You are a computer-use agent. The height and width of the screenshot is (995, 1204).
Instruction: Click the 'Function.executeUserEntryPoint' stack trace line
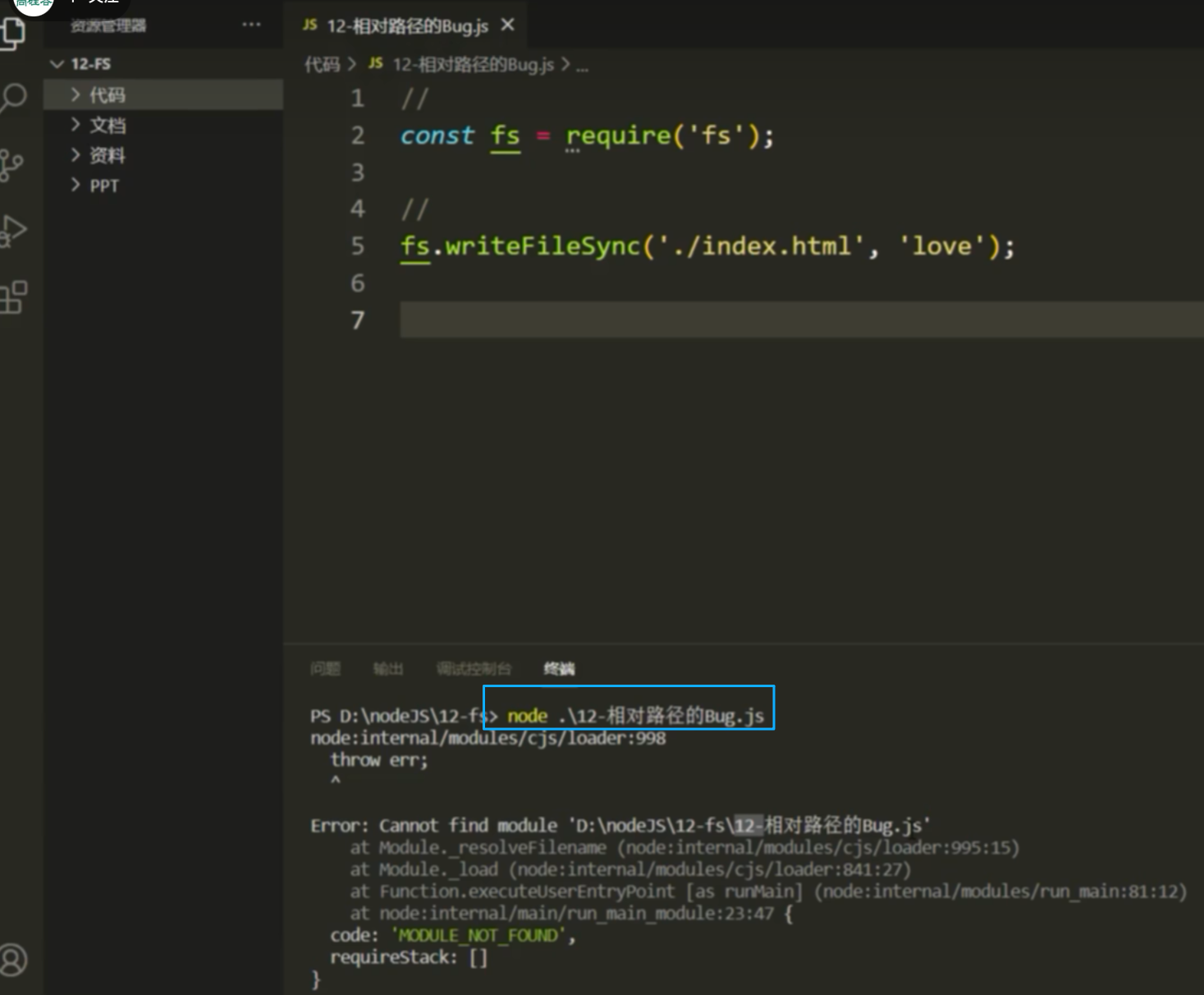(768, 892)
